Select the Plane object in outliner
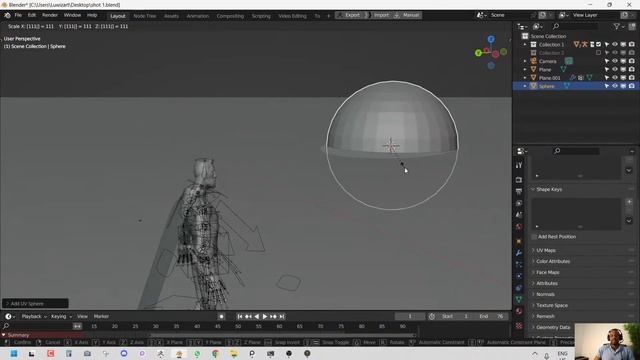Screen dimensions: 640x360 [545, 69]
